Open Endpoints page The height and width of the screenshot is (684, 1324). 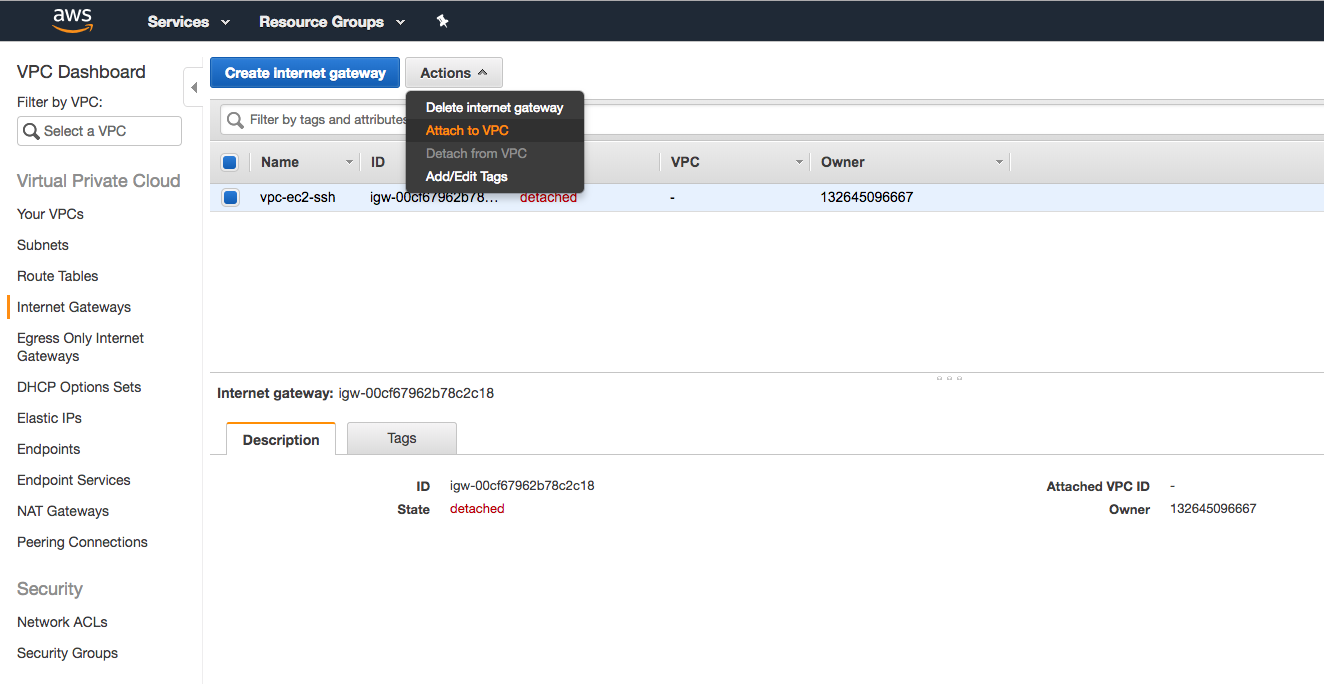tap(48, 449)
